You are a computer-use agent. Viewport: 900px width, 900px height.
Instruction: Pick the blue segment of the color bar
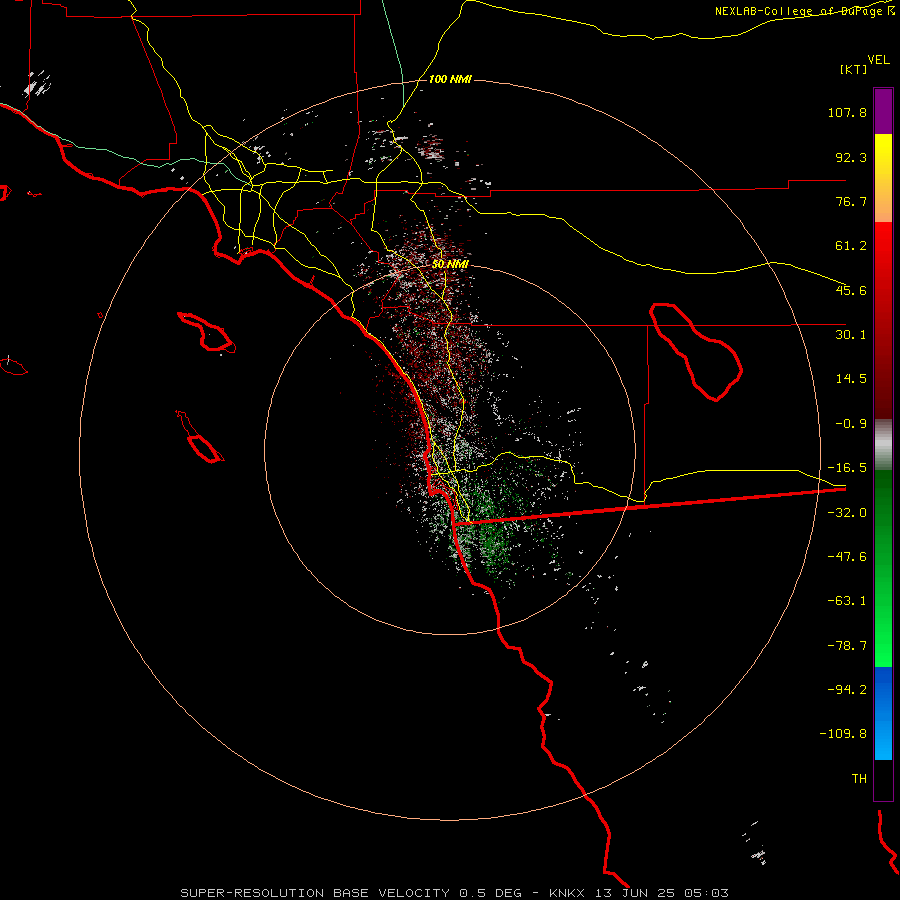pos(883,713)
